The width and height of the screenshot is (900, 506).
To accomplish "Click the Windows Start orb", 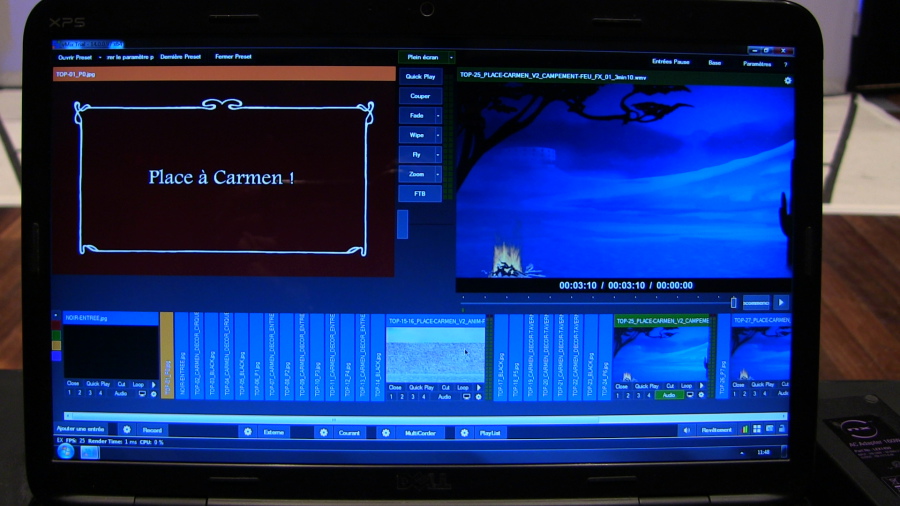I will (66, 451).
